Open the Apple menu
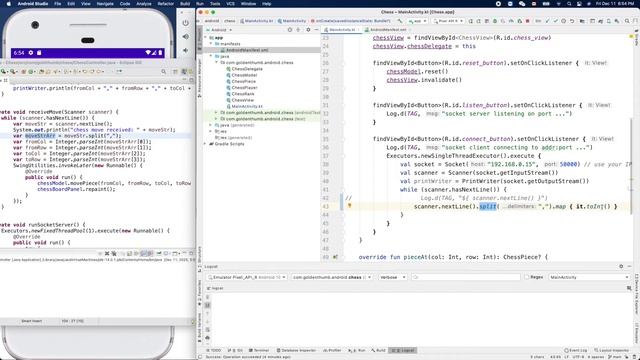This screenshot has width=640, height=360. [x=8, y=4]
